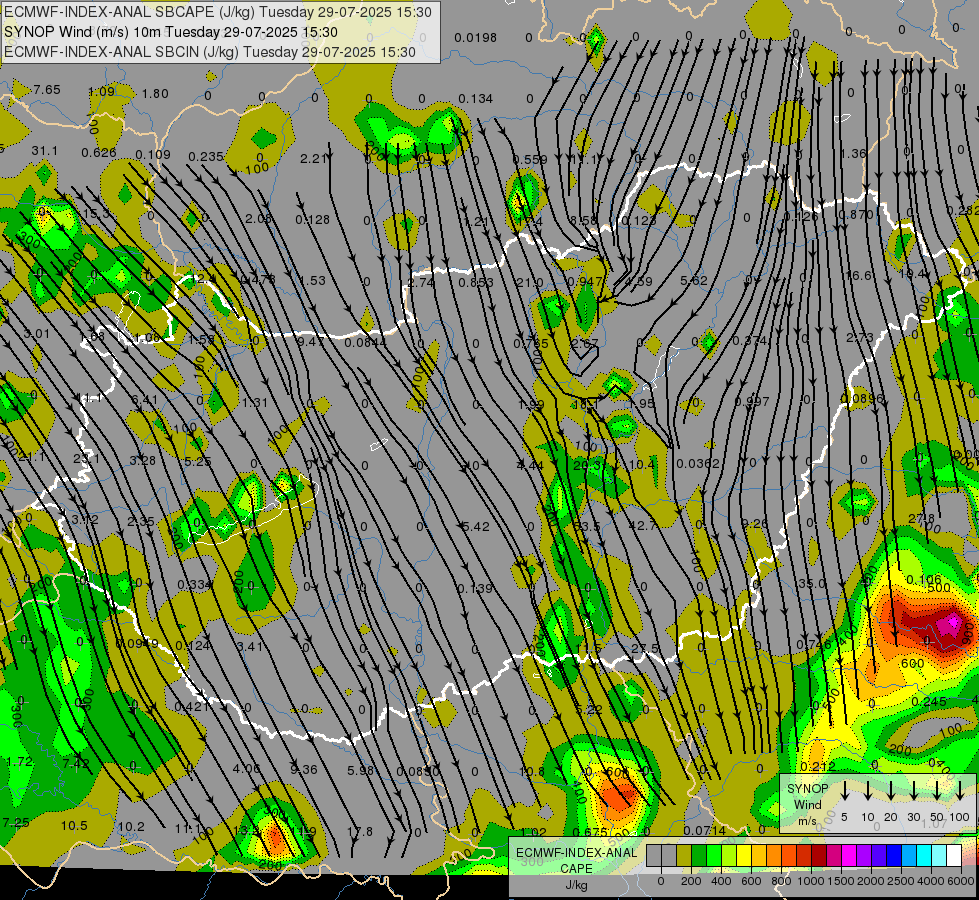Click the map value '9.36'
The image size is (979, 900).
pos(304,769)
